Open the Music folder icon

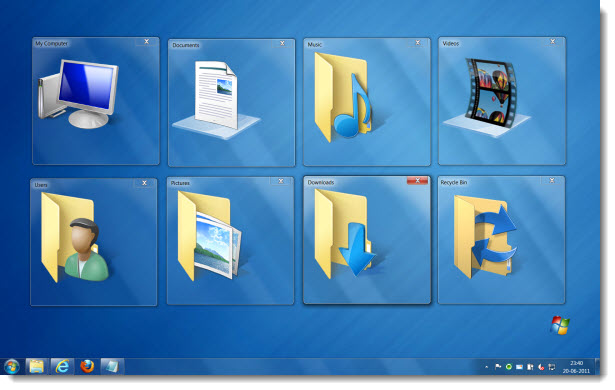(344, 97)
